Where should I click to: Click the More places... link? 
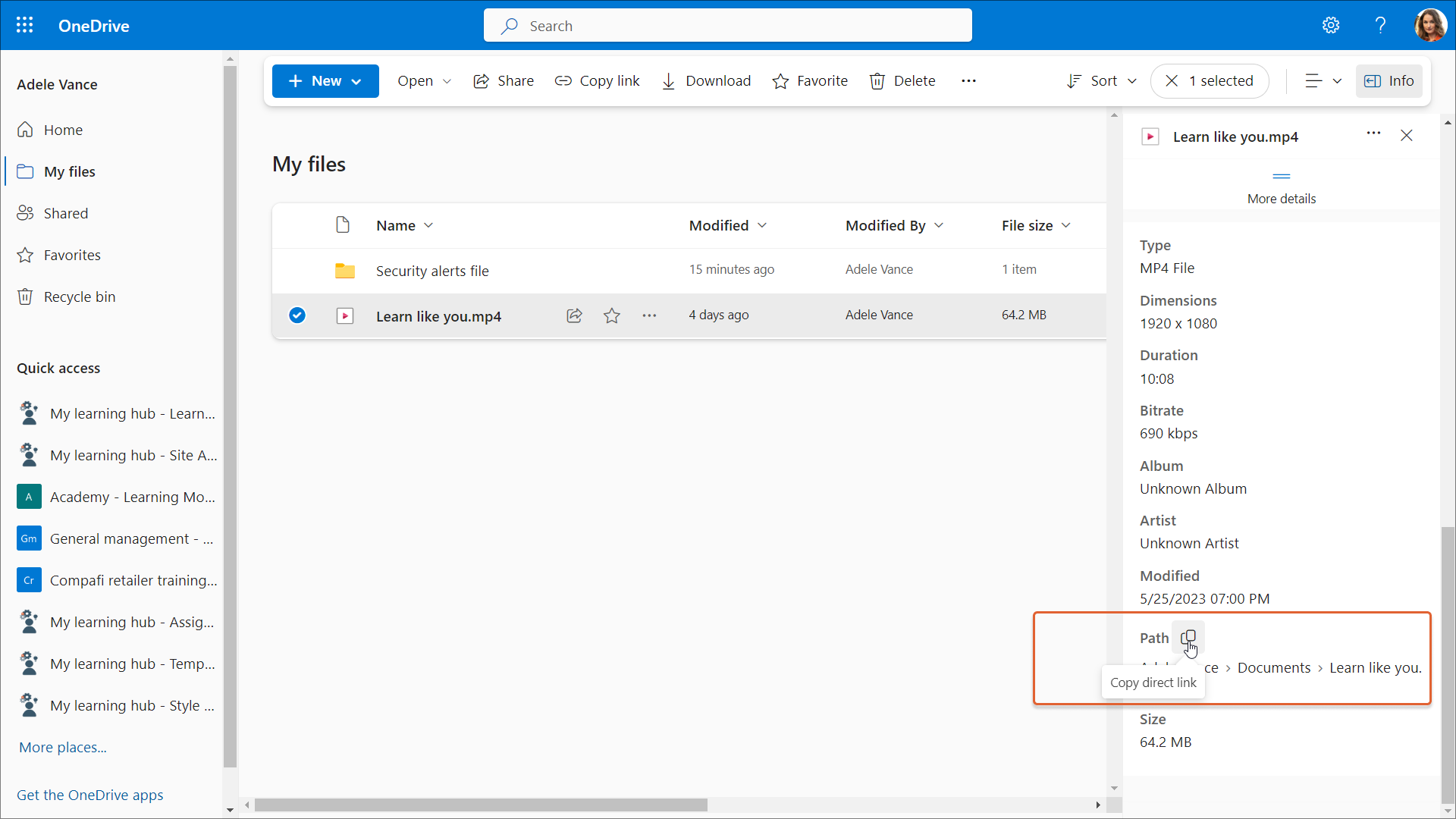coord(63,747)
